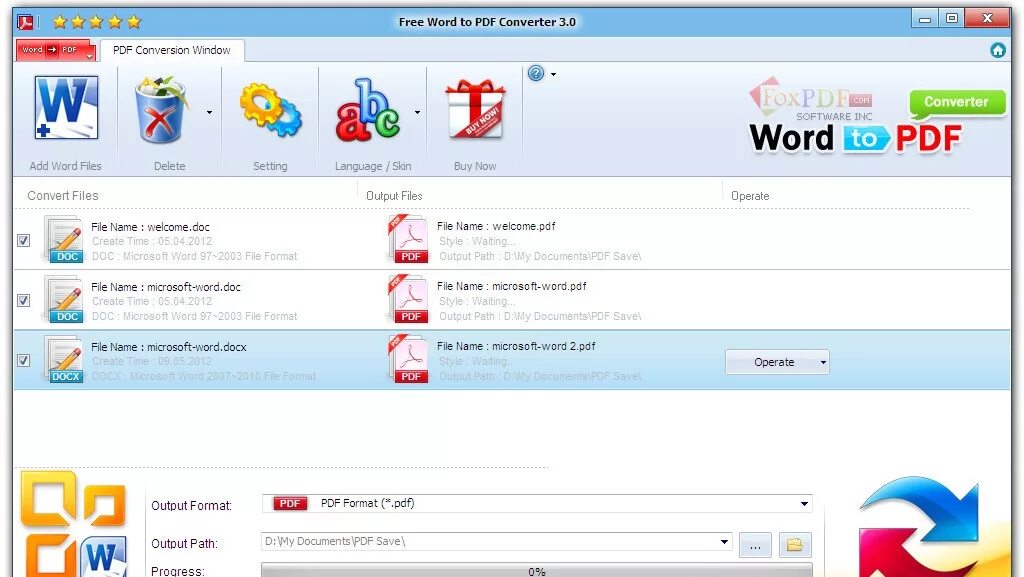
Task: Click the FoxPDF Software Inc logo
Action: click(x=811, y=101)
